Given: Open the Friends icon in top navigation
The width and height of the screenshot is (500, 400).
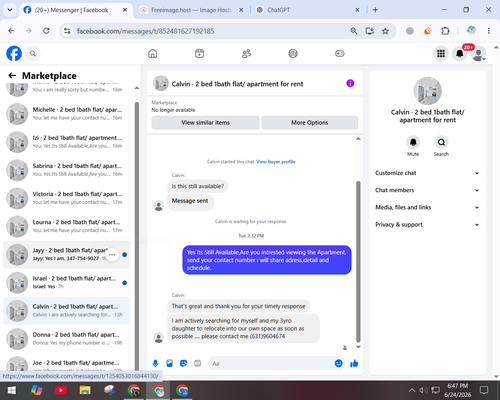Looking at the screenshot, I should click(x=246, y=53).
